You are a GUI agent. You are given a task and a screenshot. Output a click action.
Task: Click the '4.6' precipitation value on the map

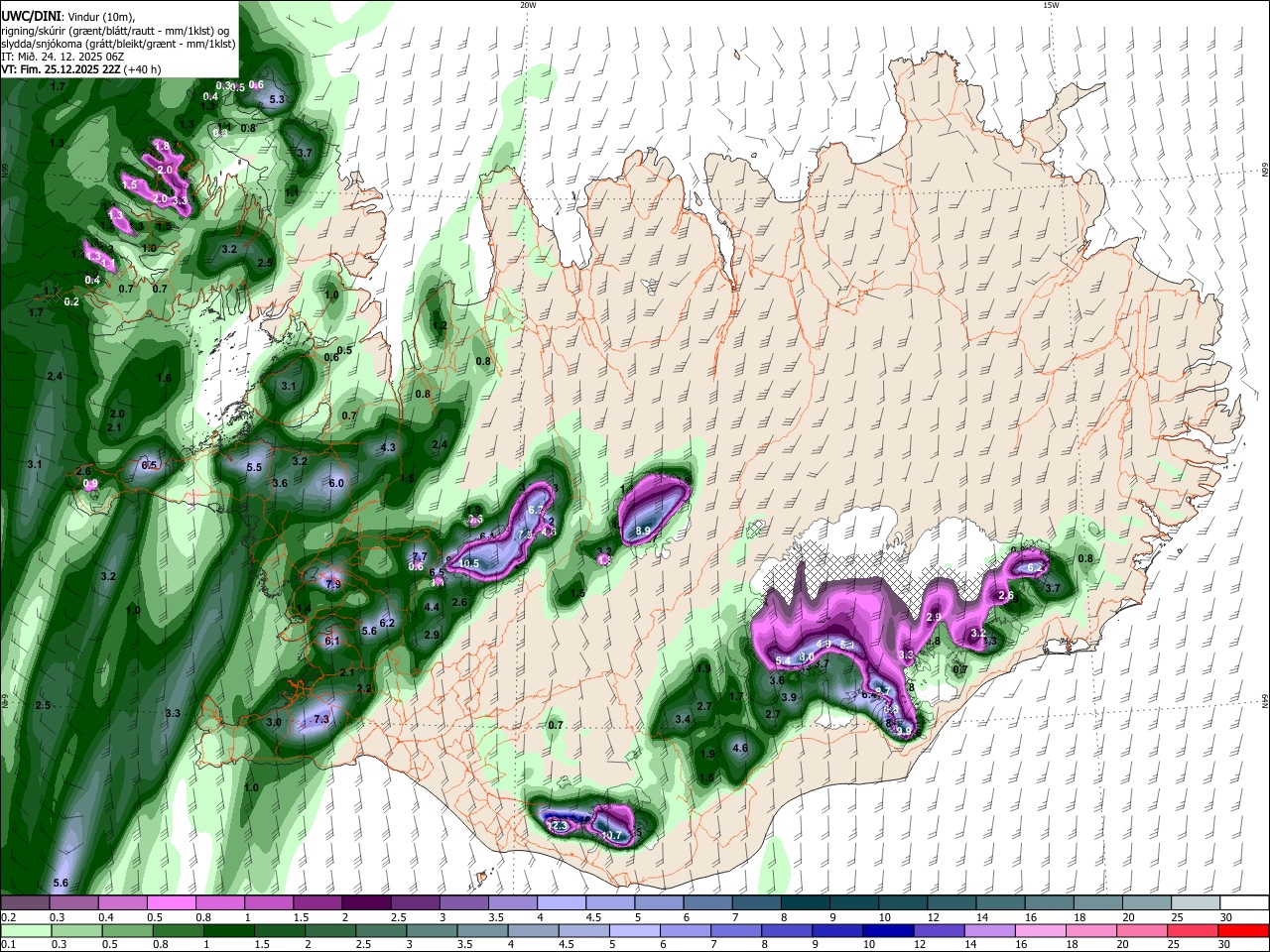tap(739, 748)
